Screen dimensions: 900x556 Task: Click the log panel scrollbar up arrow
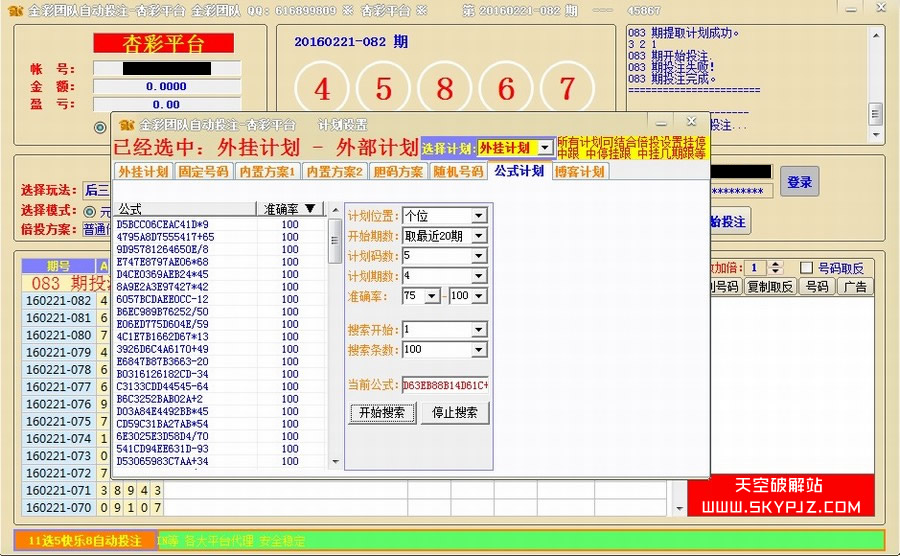pos(876,36)
